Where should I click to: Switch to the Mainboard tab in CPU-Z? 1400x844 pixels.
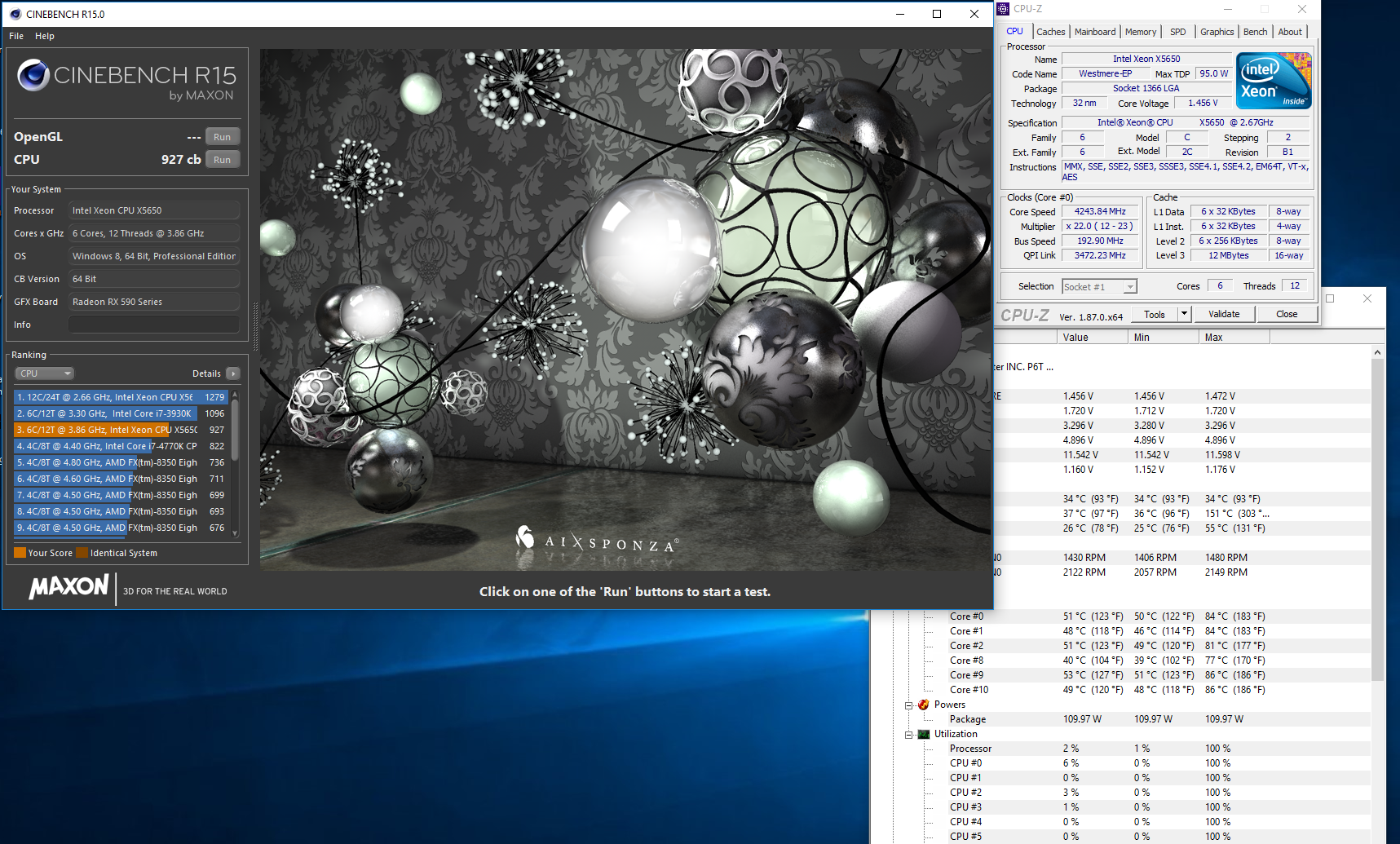(1095, 32)
